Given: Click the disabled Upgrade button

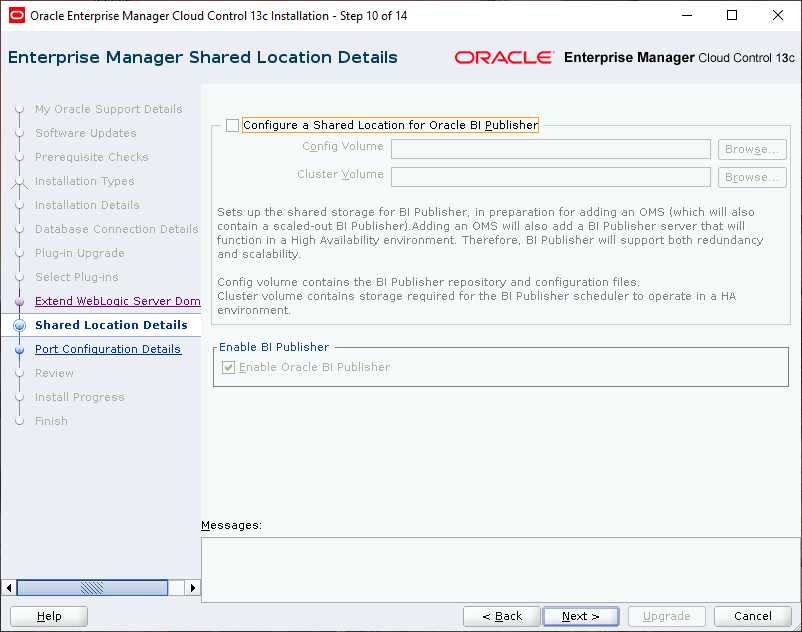Looking at the screenshot, I should 666,616.
